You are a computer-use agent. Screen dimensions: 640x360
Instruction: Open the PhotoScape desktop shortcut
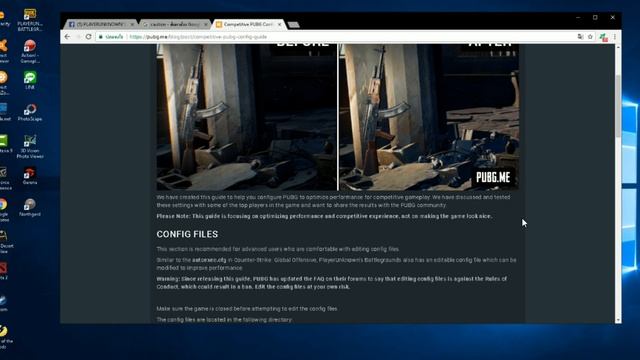pyautogui.click(x=30, y=112)
